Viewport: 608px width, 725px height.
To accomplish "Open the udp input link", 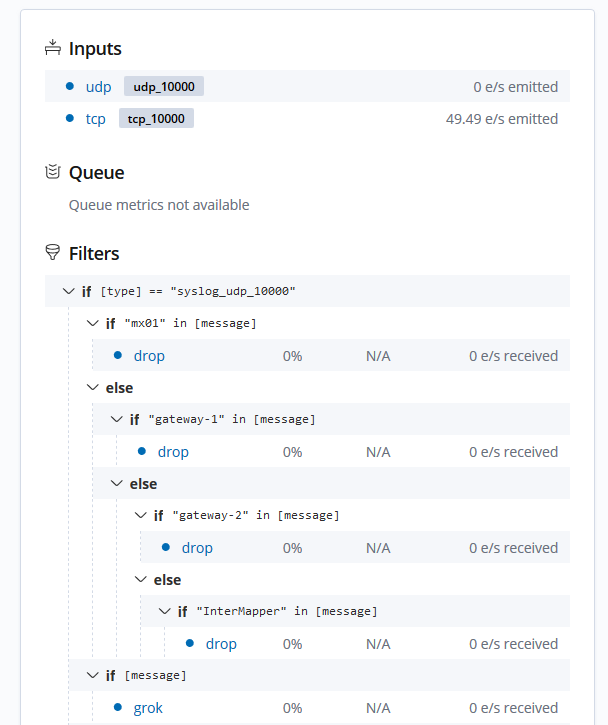I will (99, 87).
